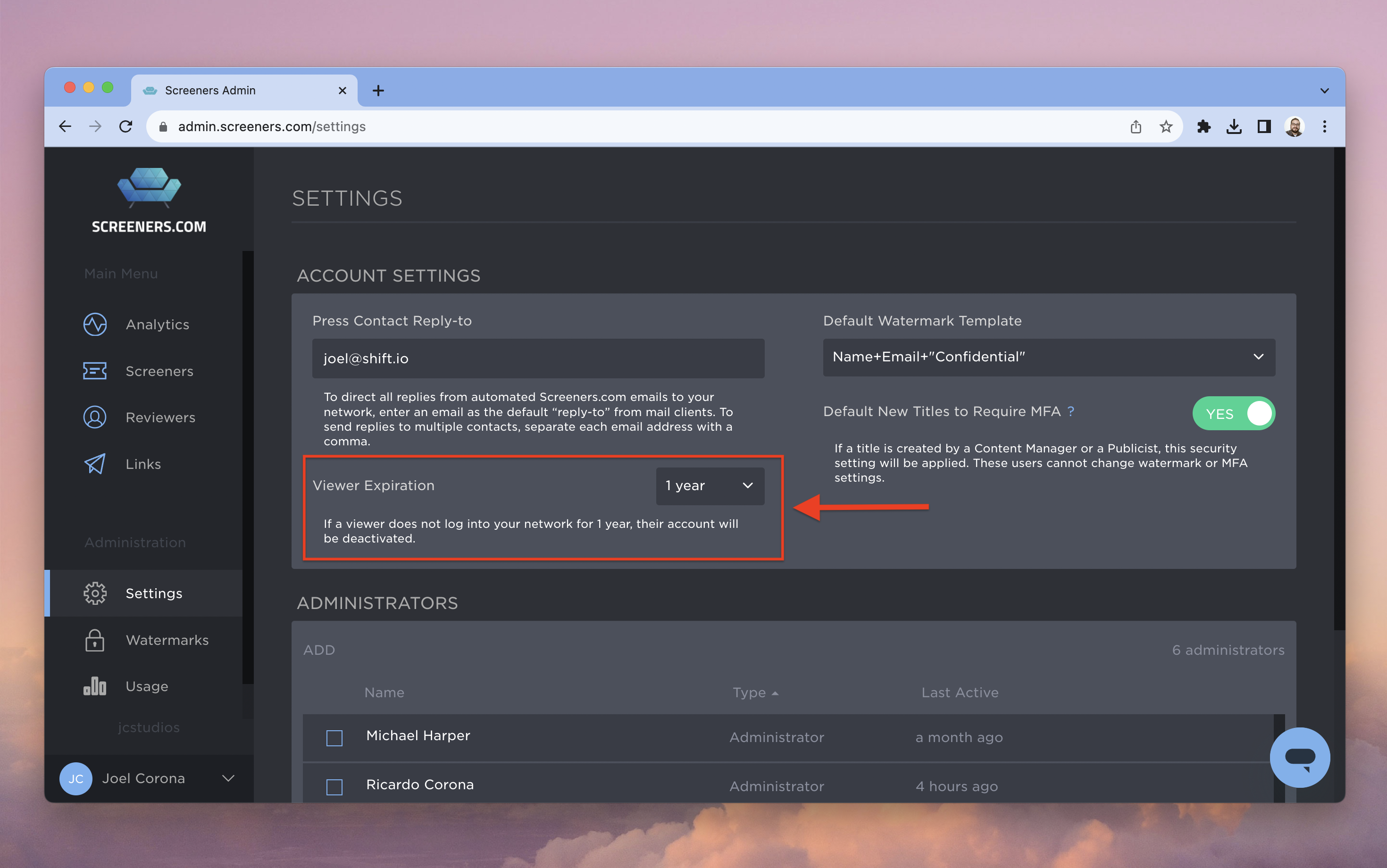Open the Chrome profile picture

[1295, 126]
